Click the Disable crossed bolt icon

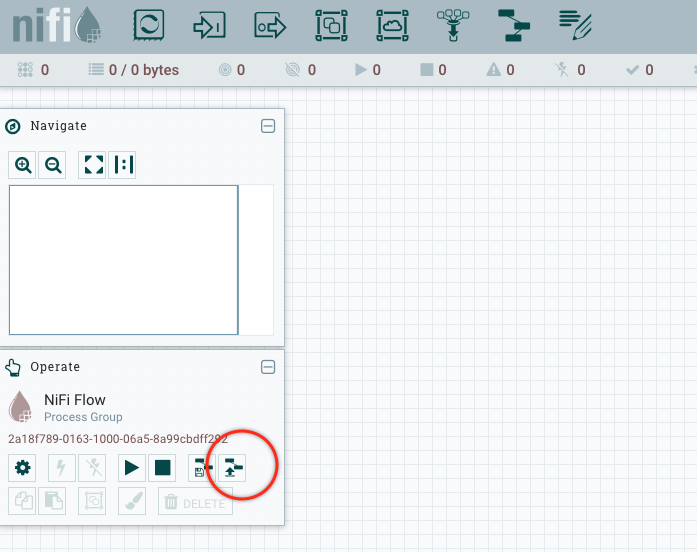point(92,468)
